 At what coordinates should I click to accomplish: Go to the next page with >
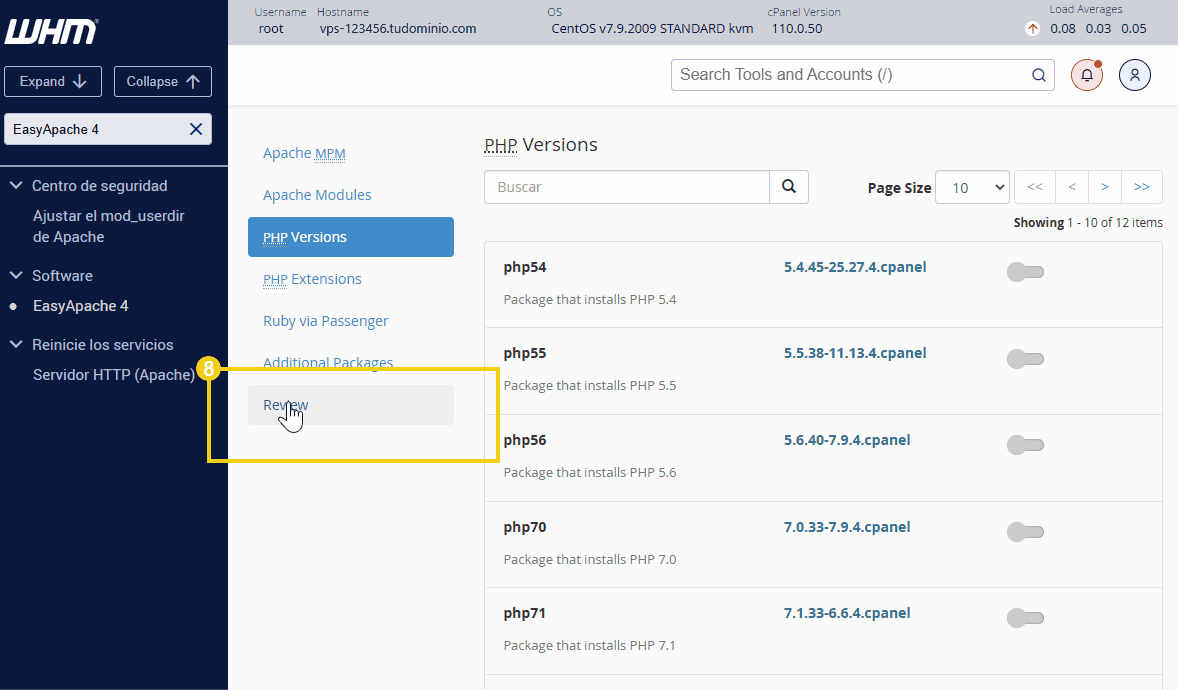pyautogui.click(x=1104, y=187)
